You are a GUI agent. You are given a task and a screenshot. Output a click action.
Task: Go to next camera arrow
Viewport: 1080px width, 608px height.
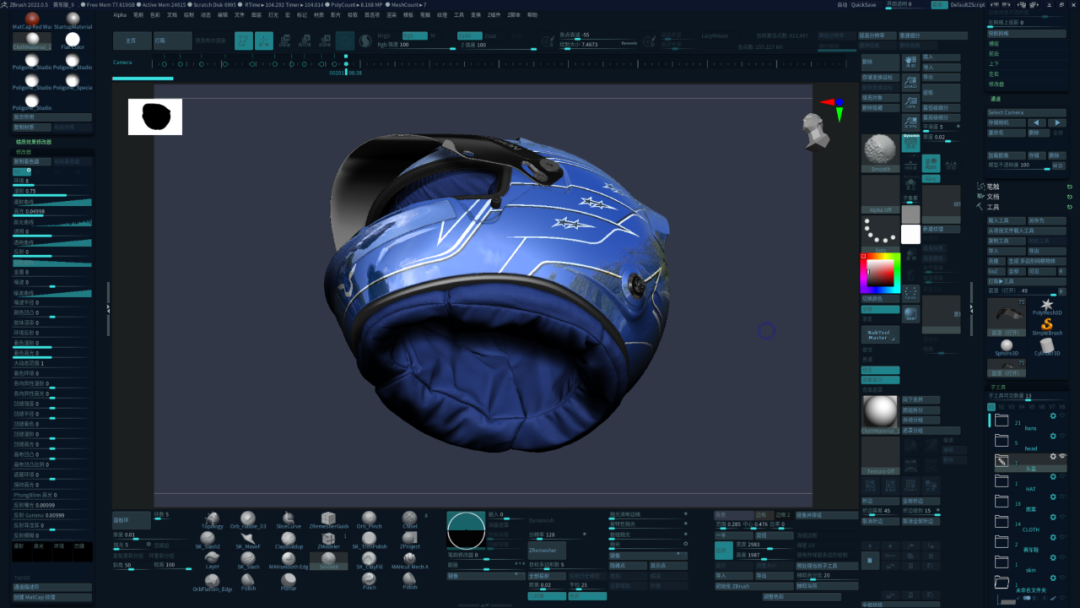tap(1057, 123)
